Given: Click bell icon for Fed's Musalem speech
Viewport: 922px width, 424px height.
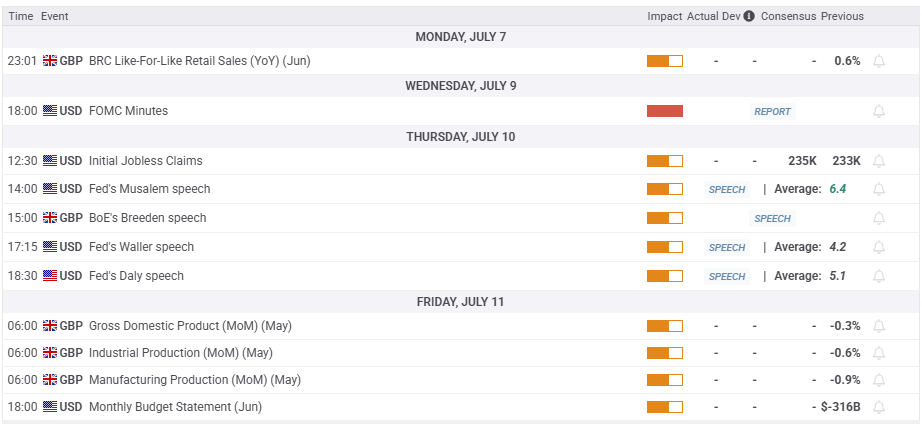Looking at the screenshot, I should coord(879,189).
